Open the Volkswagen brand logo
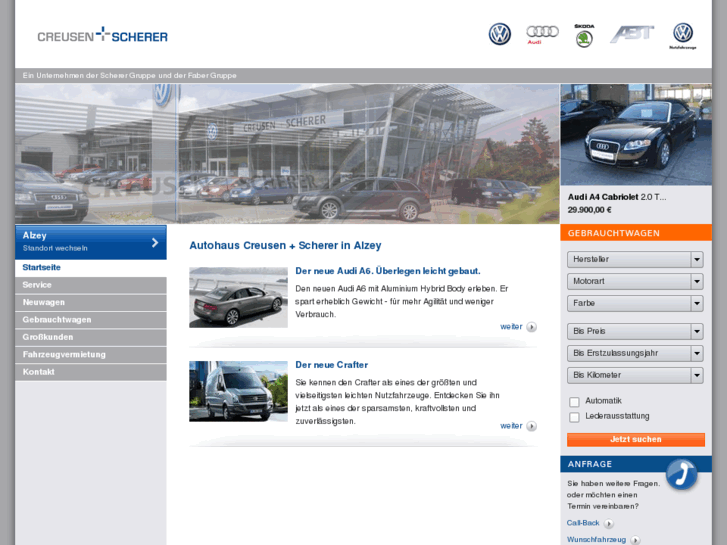Image resolution: width=727 pixels, height=545 pixels. click(500, 34)
